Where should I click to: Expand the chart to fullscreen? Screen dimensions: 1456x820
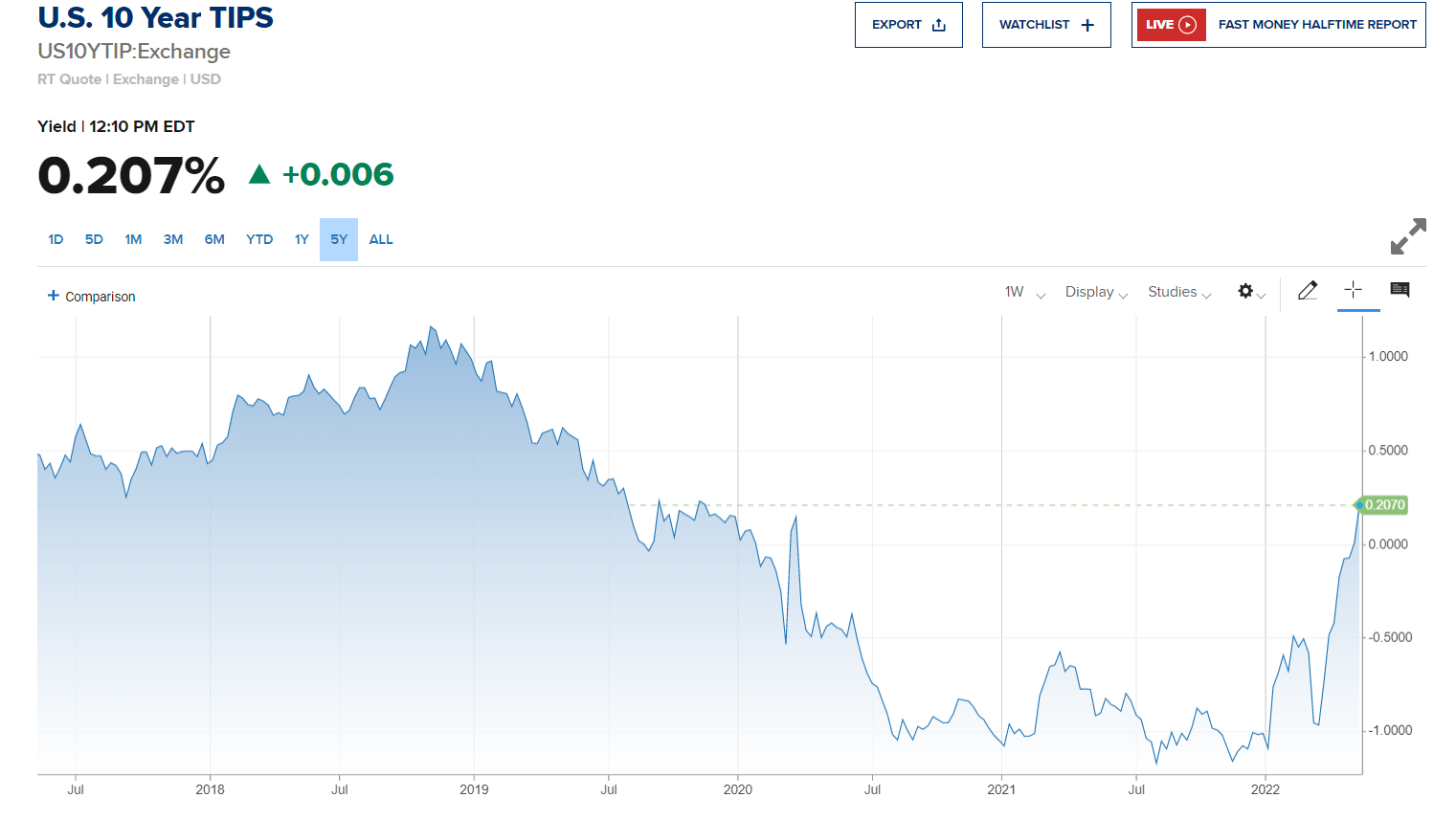pos(1407,236)
